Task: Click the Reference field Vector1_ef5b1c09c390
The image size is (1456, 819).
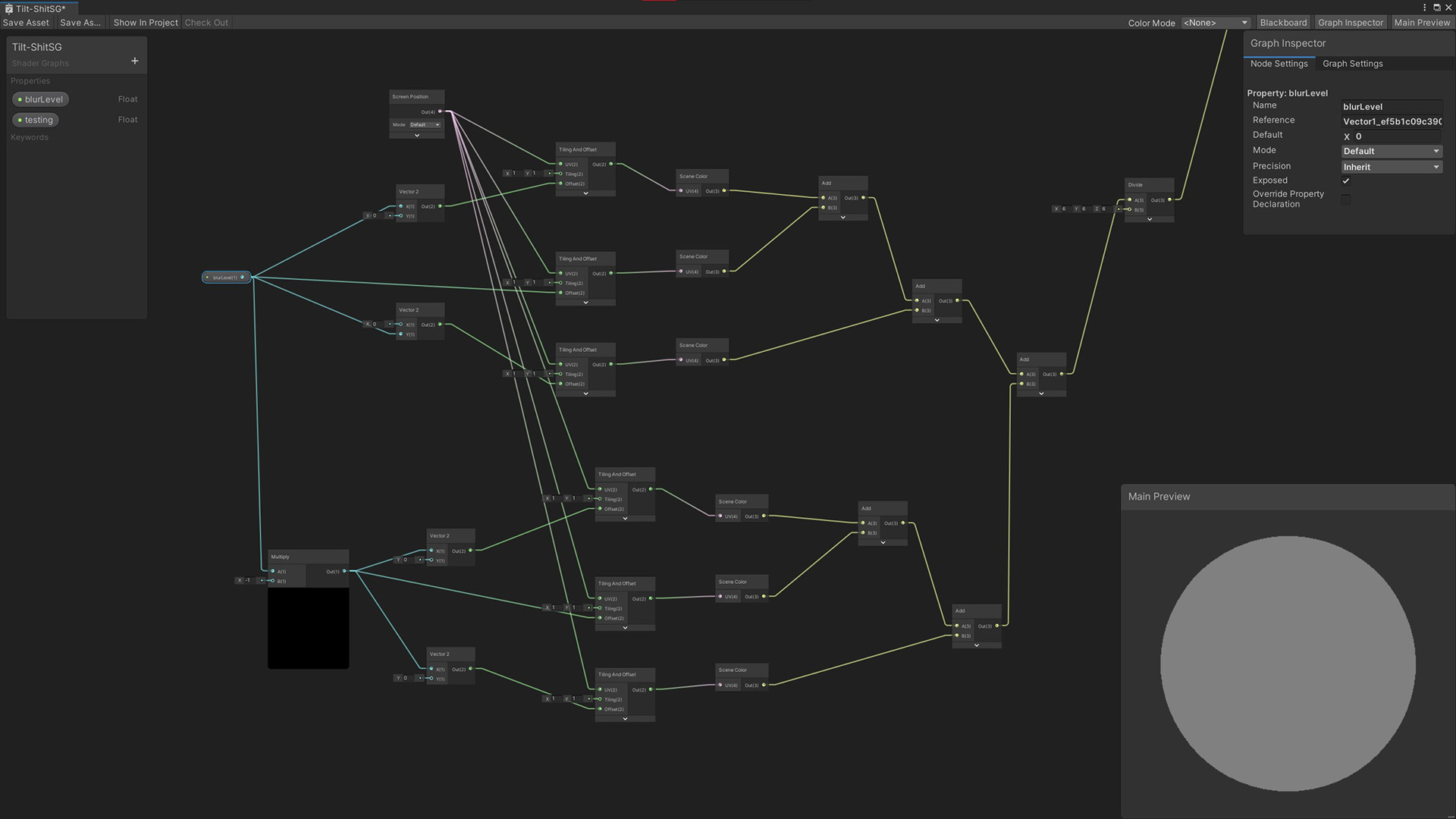Action: (x=1392, y=121)
